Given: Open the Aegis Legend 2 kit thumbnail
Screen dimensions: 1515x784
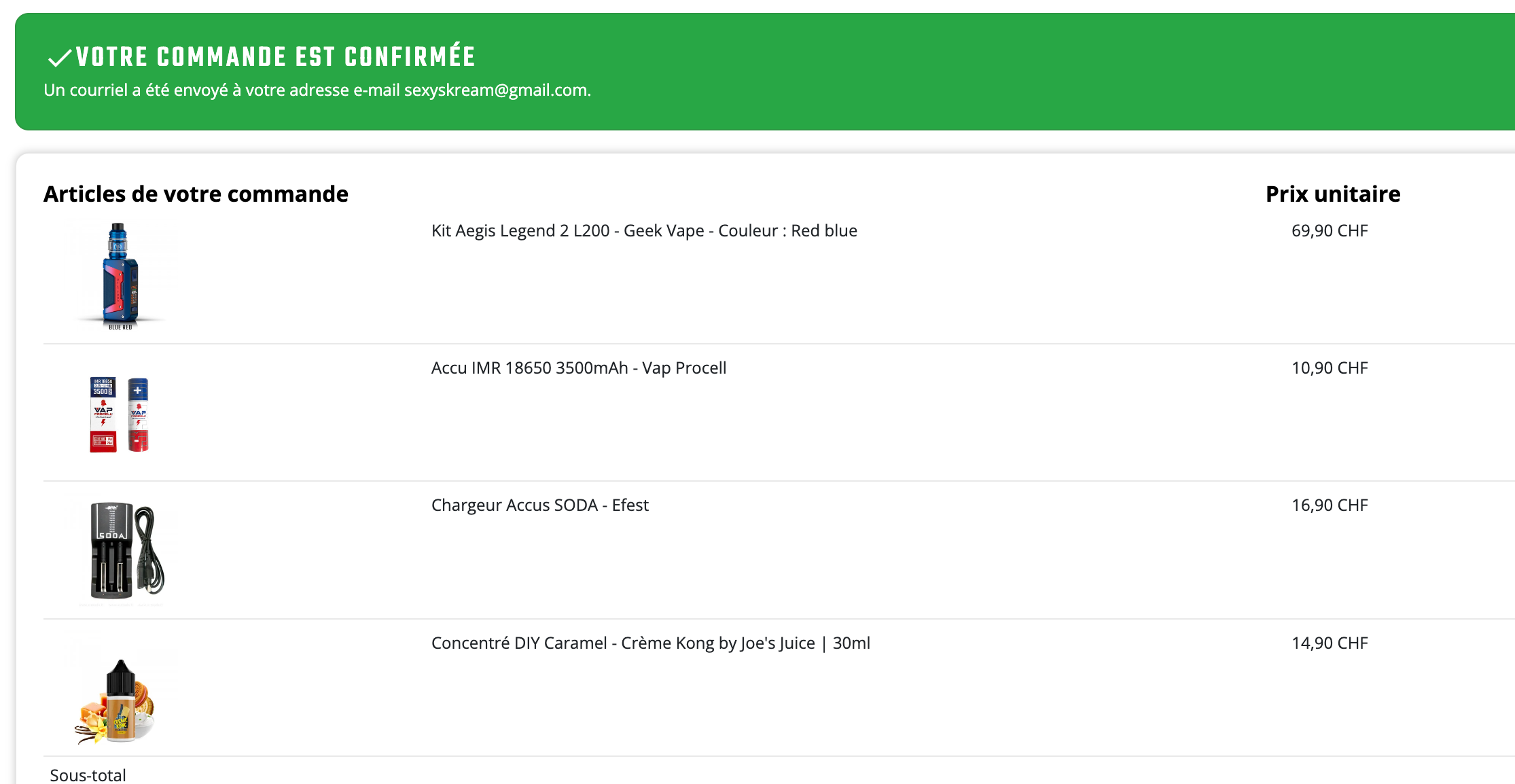Looking at the screenshot, I should click(x=120, y=273).
